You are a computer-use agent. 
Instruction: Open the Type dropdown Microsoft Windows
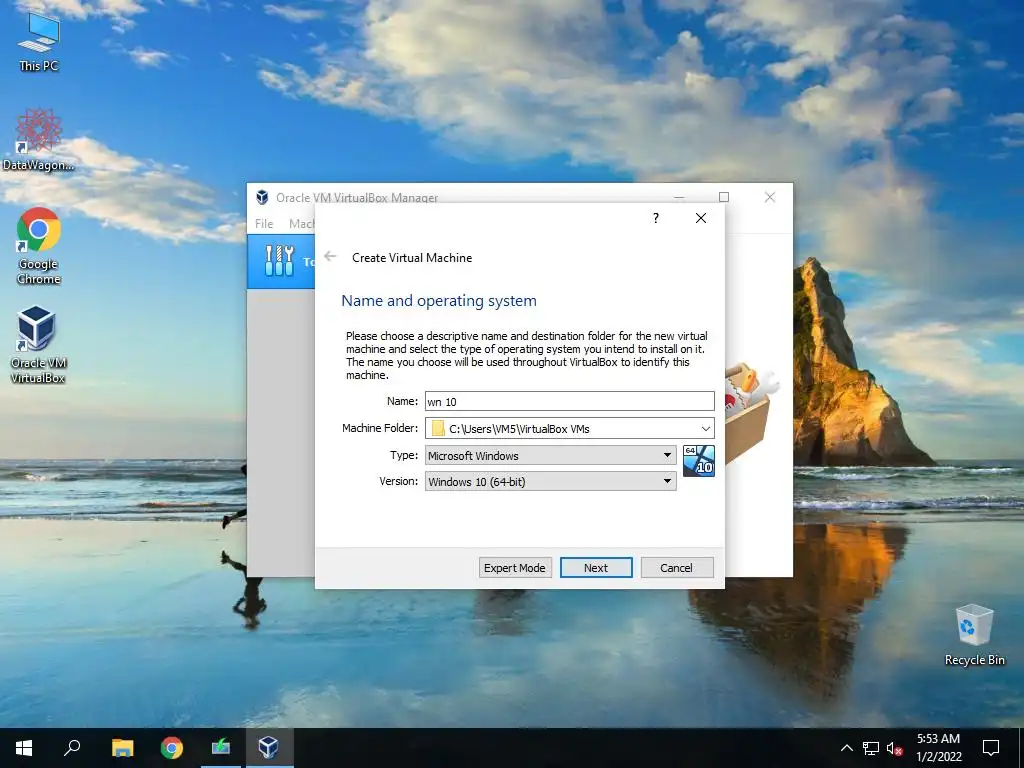coord(551,455)
